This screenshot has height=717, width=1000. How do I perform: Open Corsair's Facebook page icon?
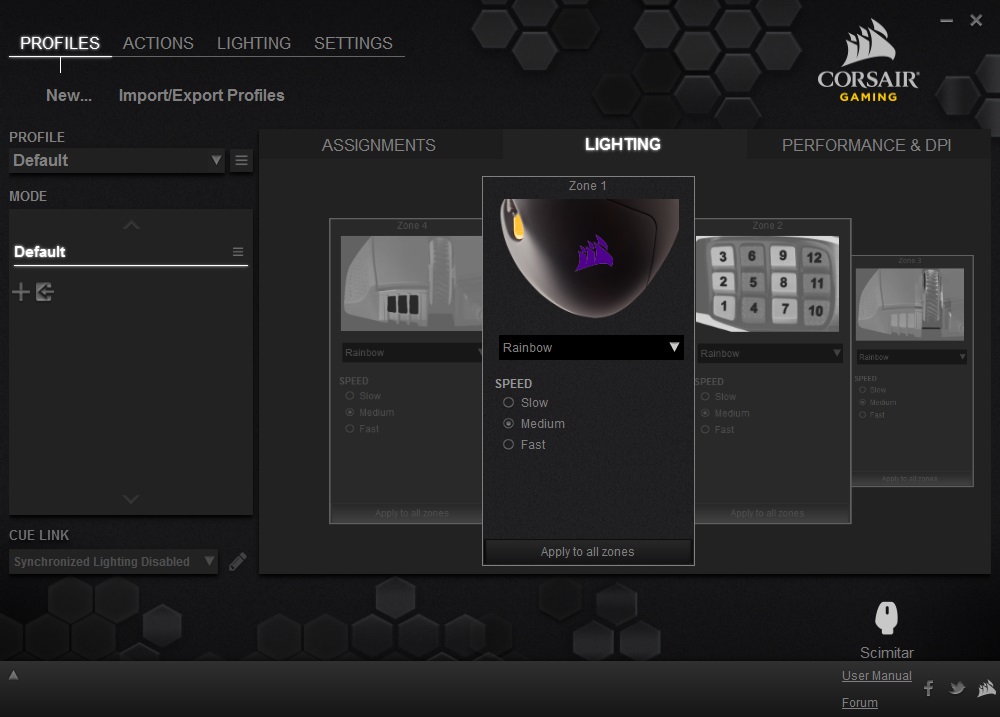pyautogui.click(x=929, y=688)
